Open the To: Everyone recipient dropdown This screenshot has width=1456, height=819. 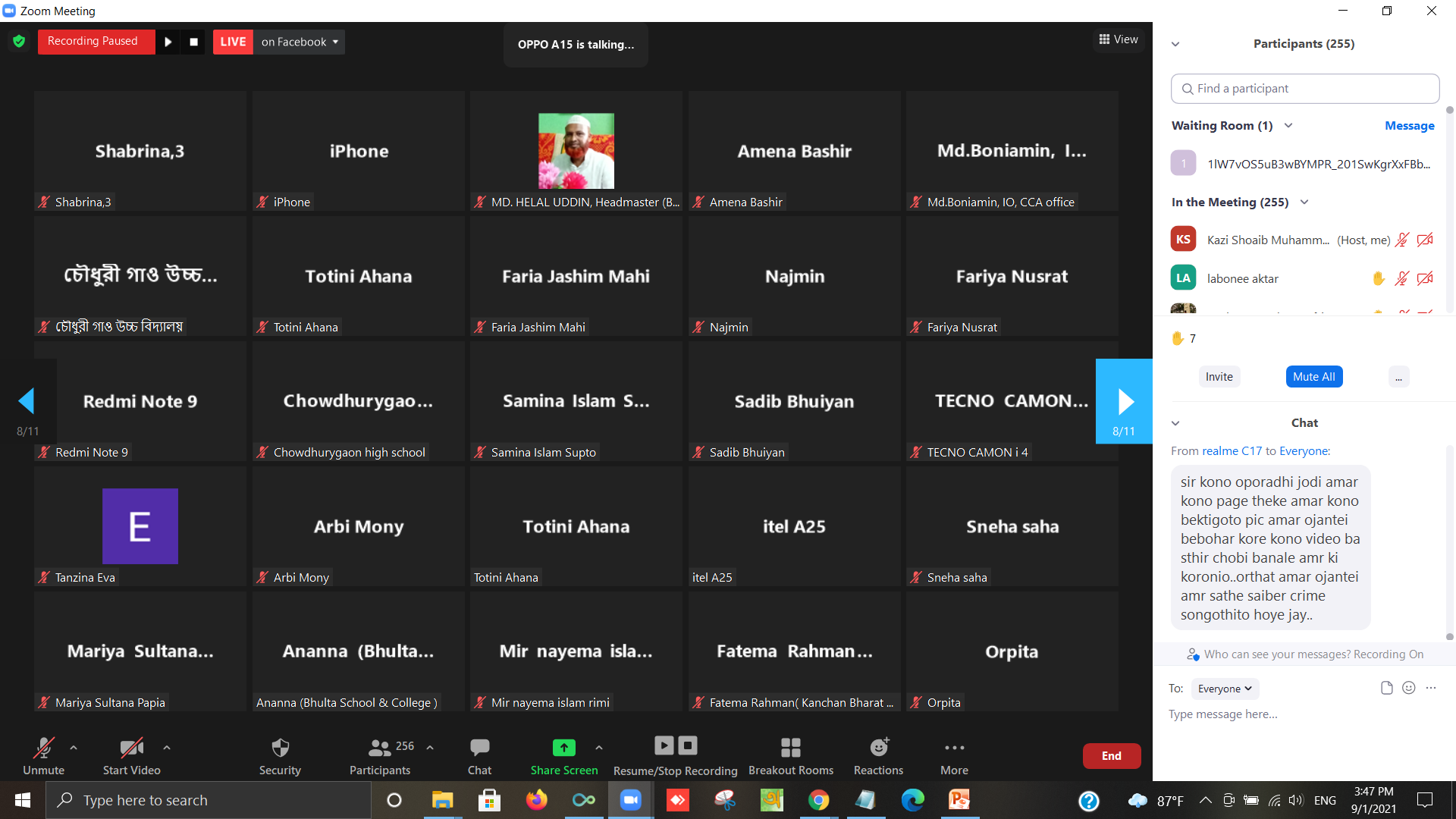(1225, 689)
